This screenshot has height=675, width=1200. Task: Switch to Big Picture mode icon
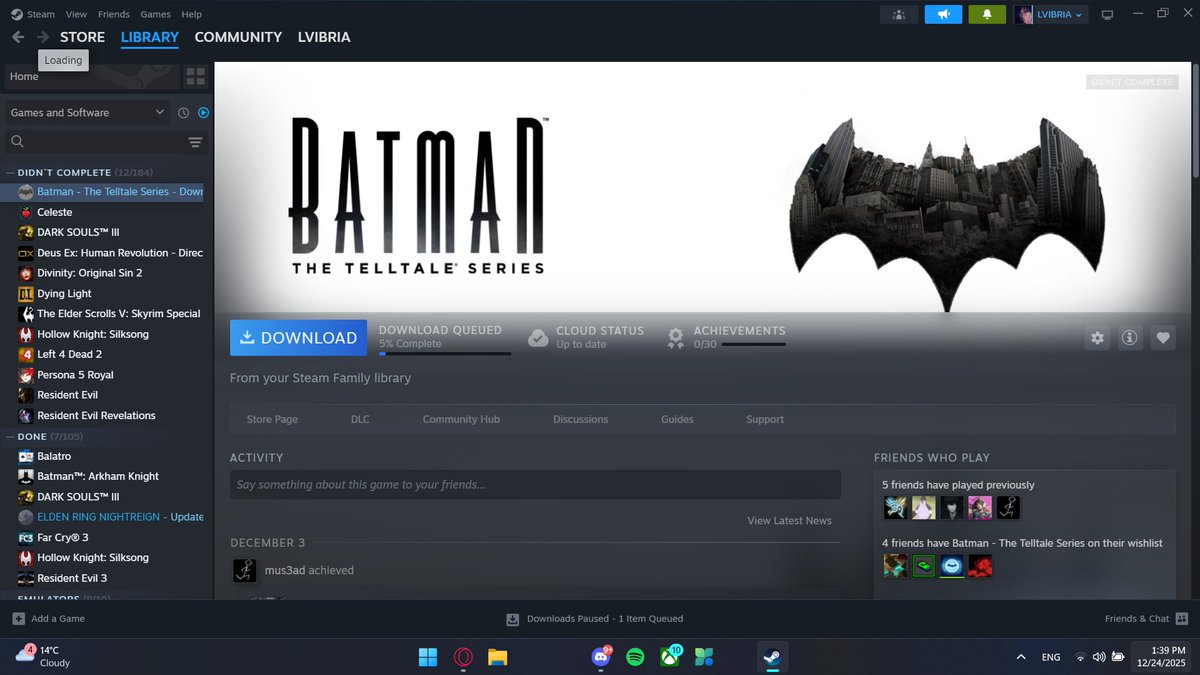1107,14
